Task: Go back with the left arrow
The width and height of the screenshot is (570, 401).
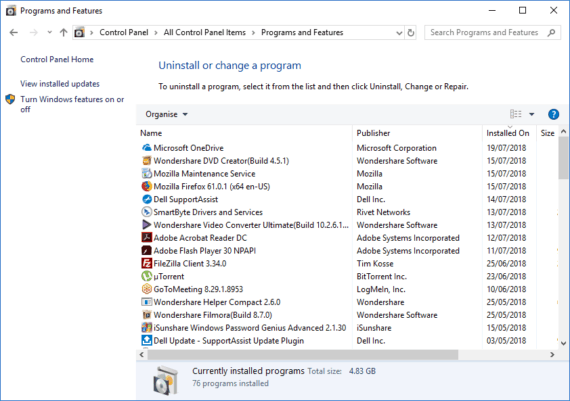Action: [14, 33]
